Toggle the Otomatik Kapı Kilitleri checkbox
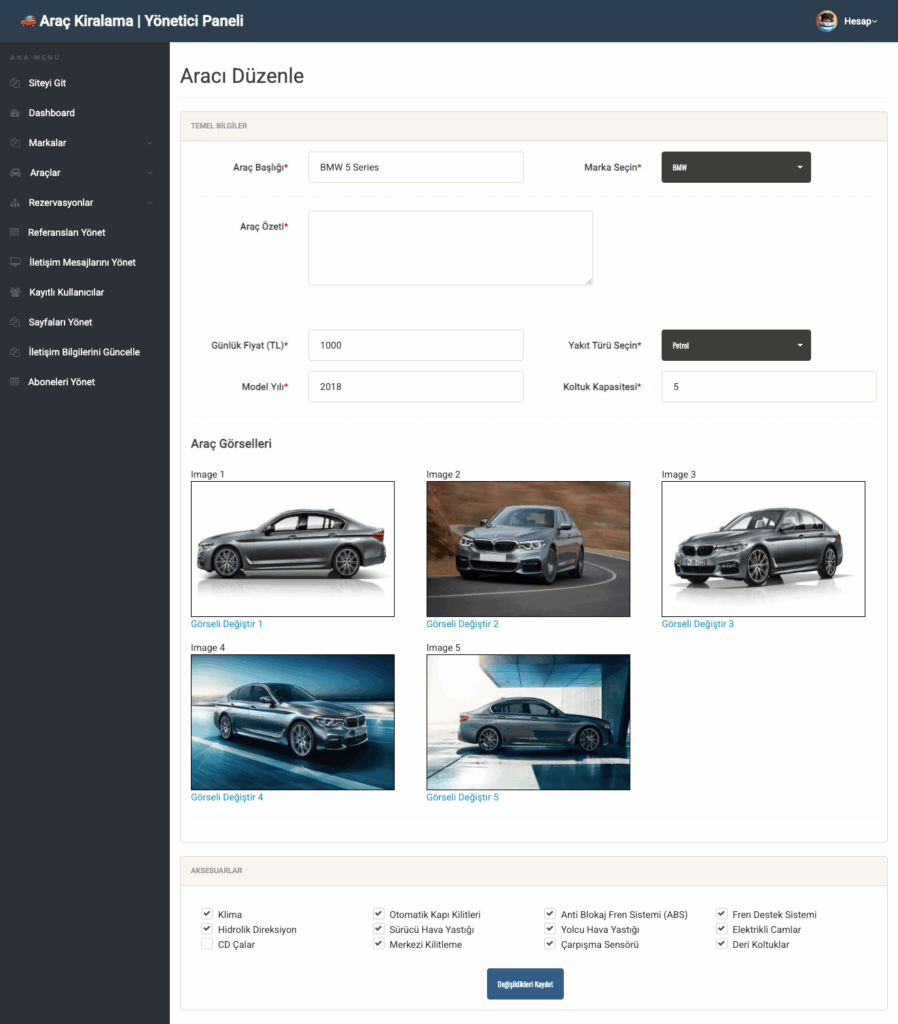The width and height of the screenshot is (898, 1024). coord(378,914)
